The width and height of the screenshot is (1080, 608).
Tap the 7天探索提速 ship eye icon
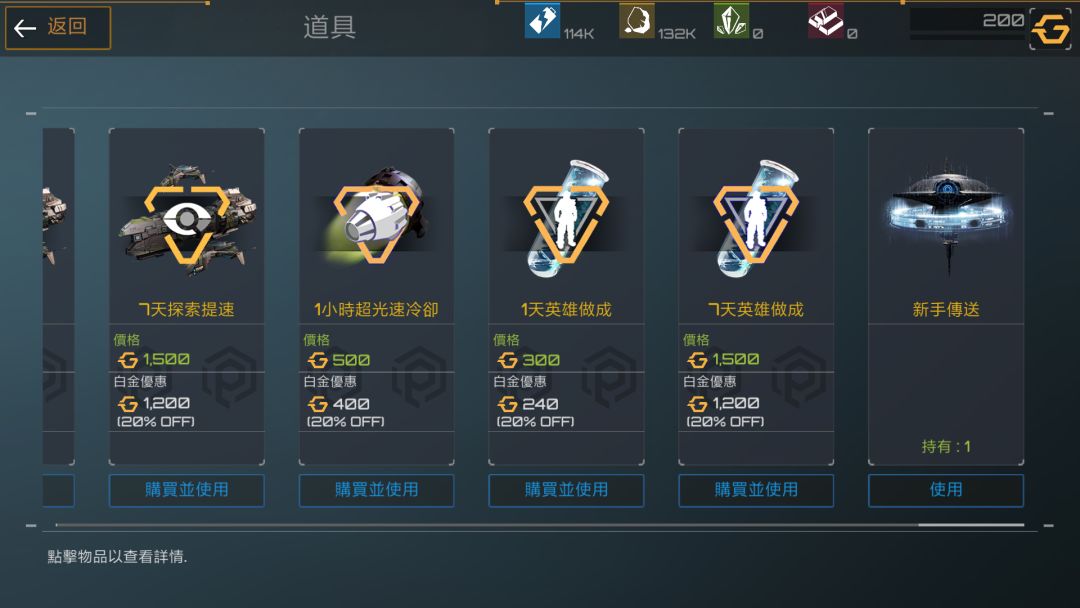(187, 220)
